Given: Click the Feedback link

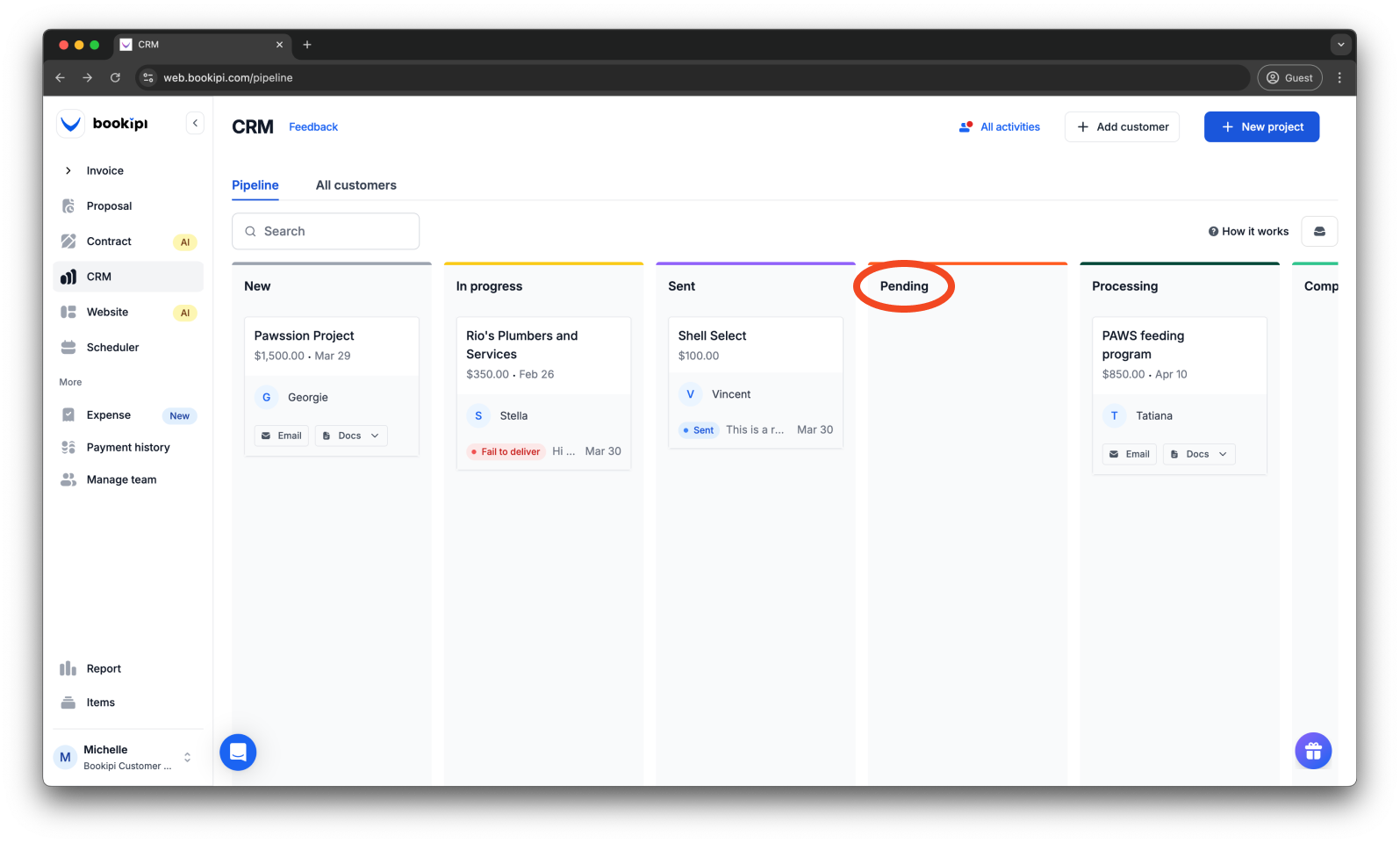Looking at the screenshot, I should [x=313, y=127].
